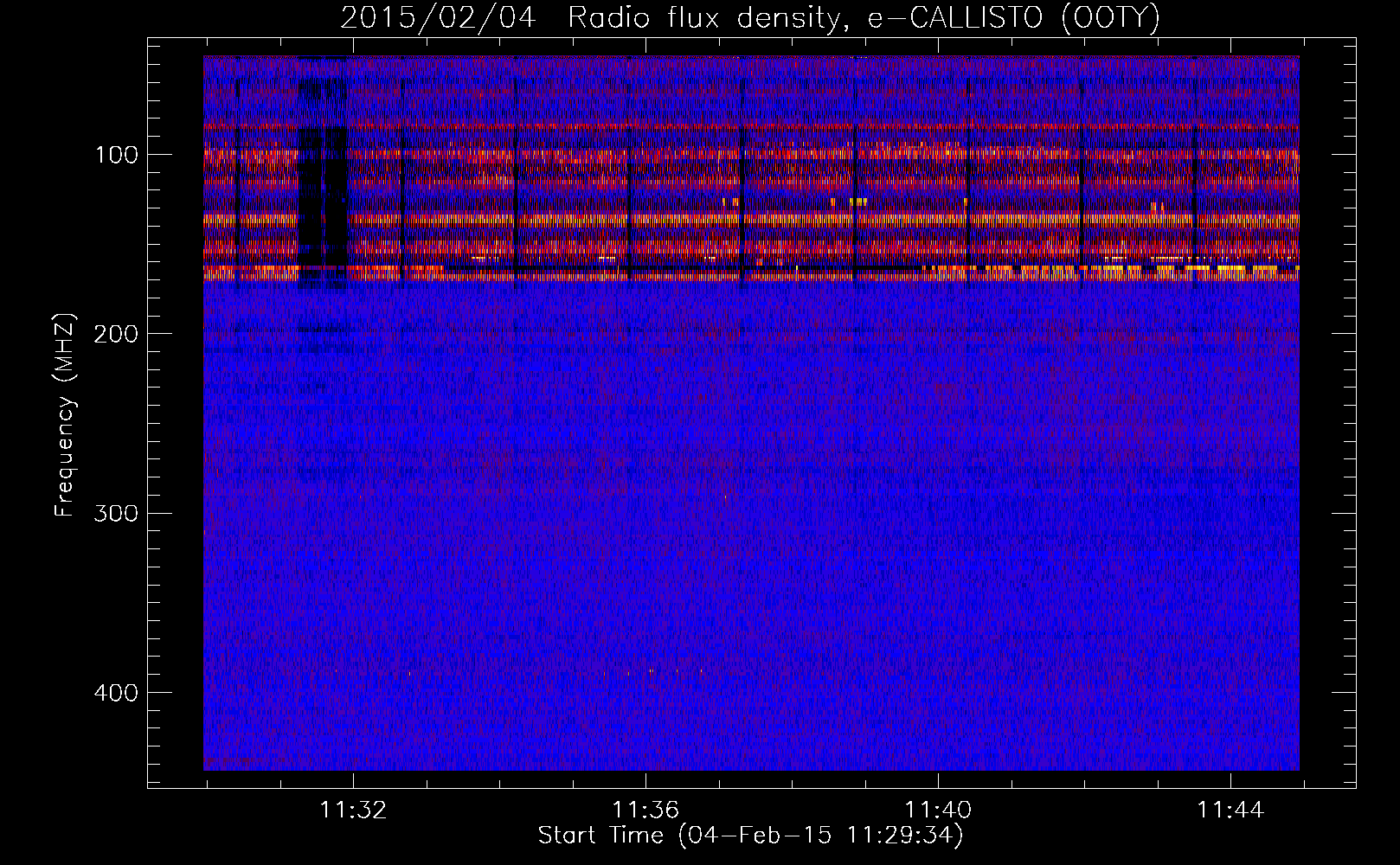Click the 'Frequency (MHZ)' axis label
This screenshot has width=1400, height=865.
(65, 414)
